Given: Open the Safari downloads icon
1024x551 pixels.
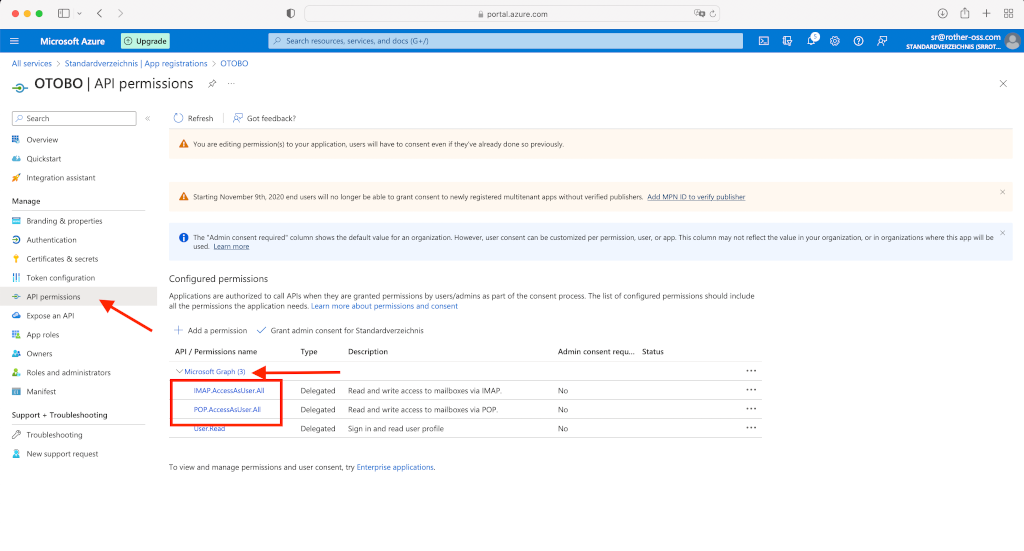Looking at the screenshot, I should [x=942, y=13].
